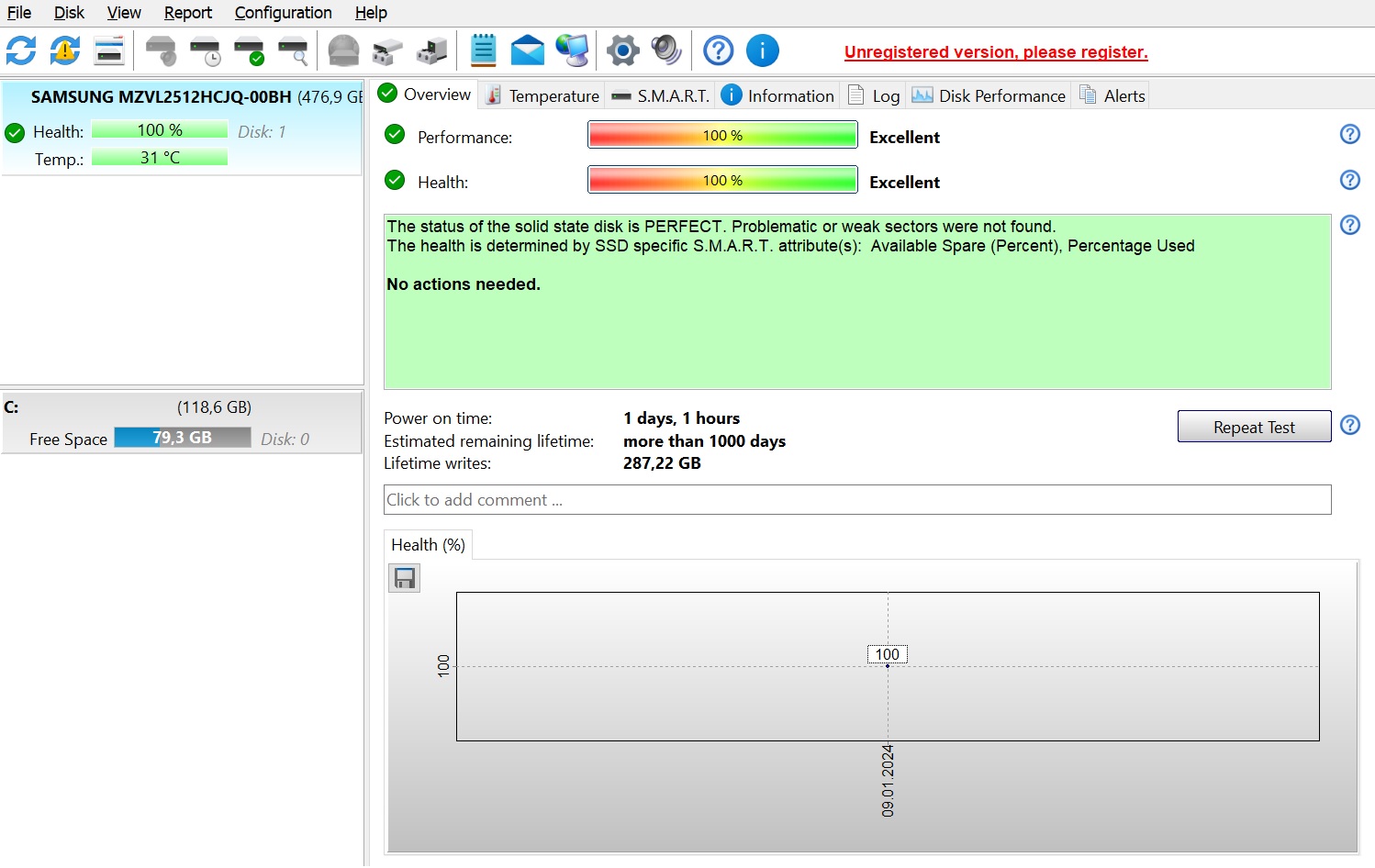The width and height of the screenshot is (1375, 868).
Task: Click the speaker sound icon in toolbar
Action: coord(666,50)
